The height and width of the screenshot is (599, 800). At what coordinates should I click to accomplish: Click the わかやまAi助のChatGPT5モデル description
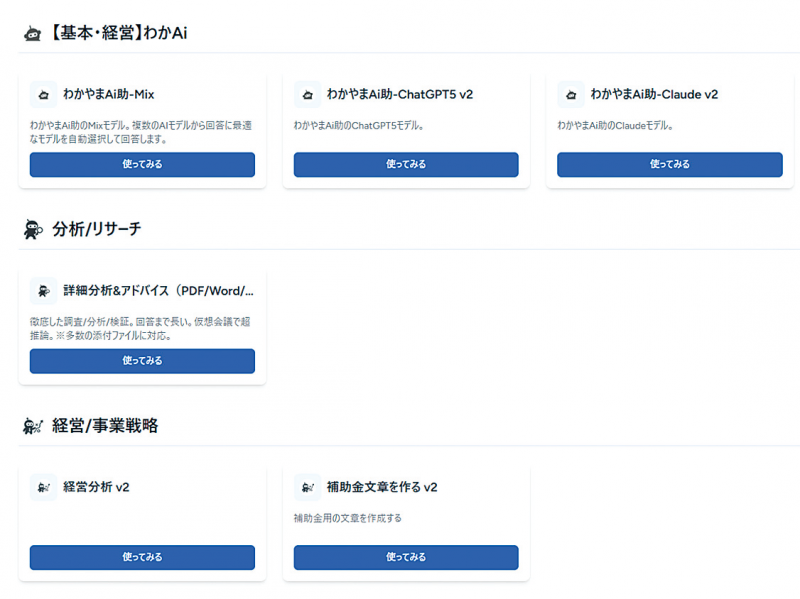point(359,126)
